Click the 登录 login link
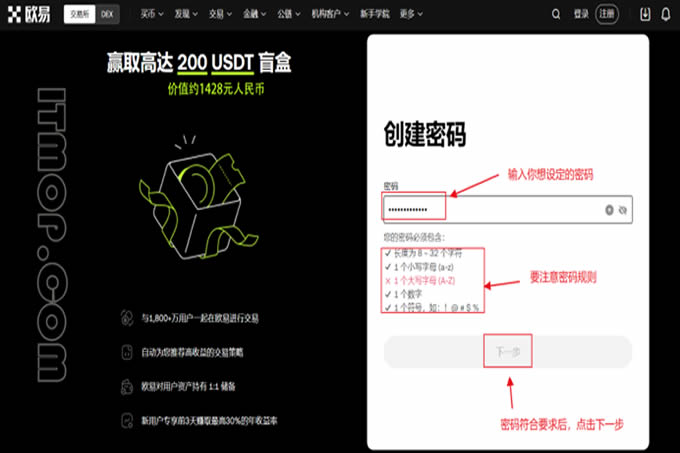 tap(582, 14)
